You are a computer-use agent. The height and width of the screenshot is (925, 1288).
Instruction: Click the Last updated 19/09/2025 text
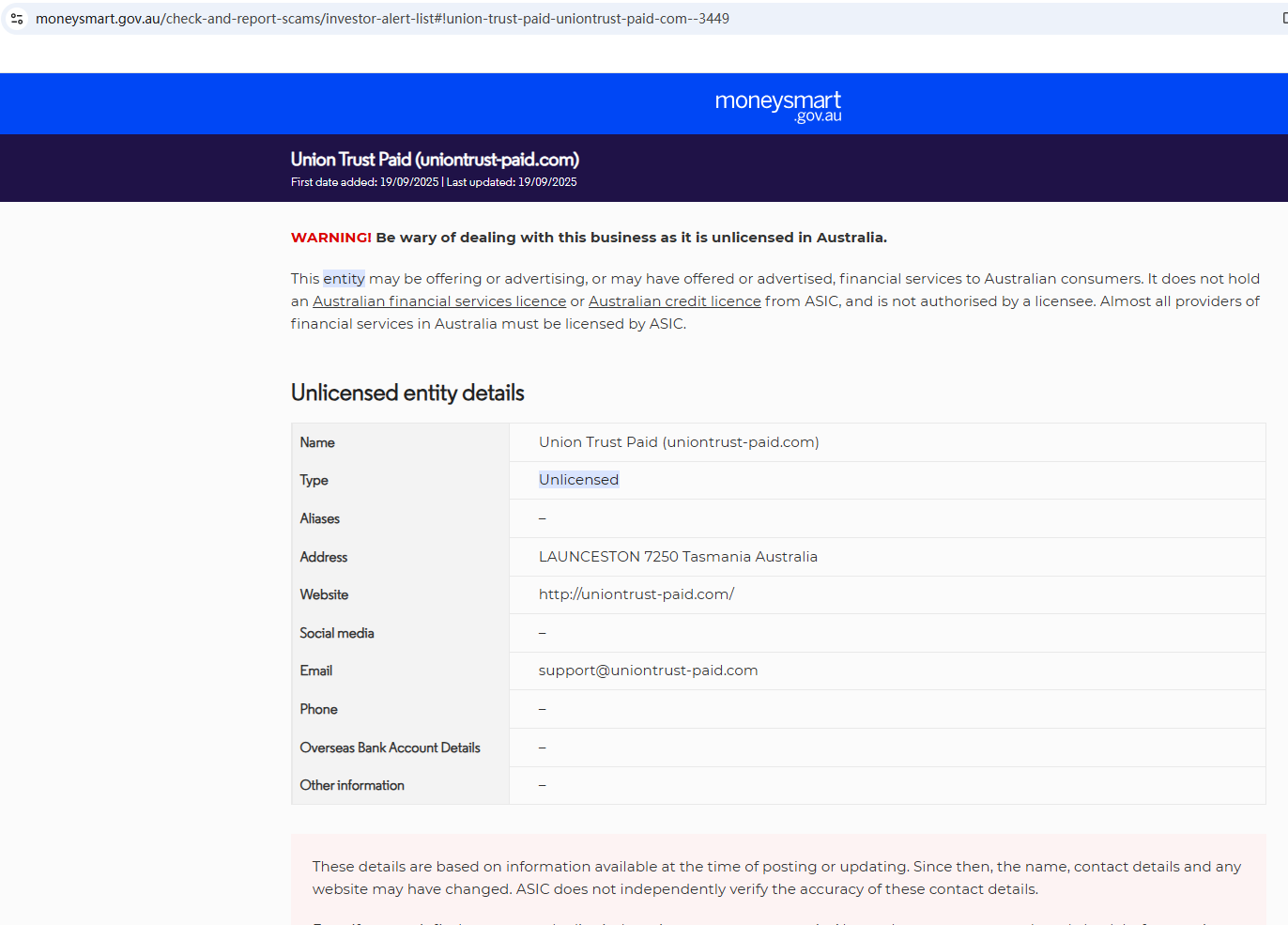(x=512, y=182)
